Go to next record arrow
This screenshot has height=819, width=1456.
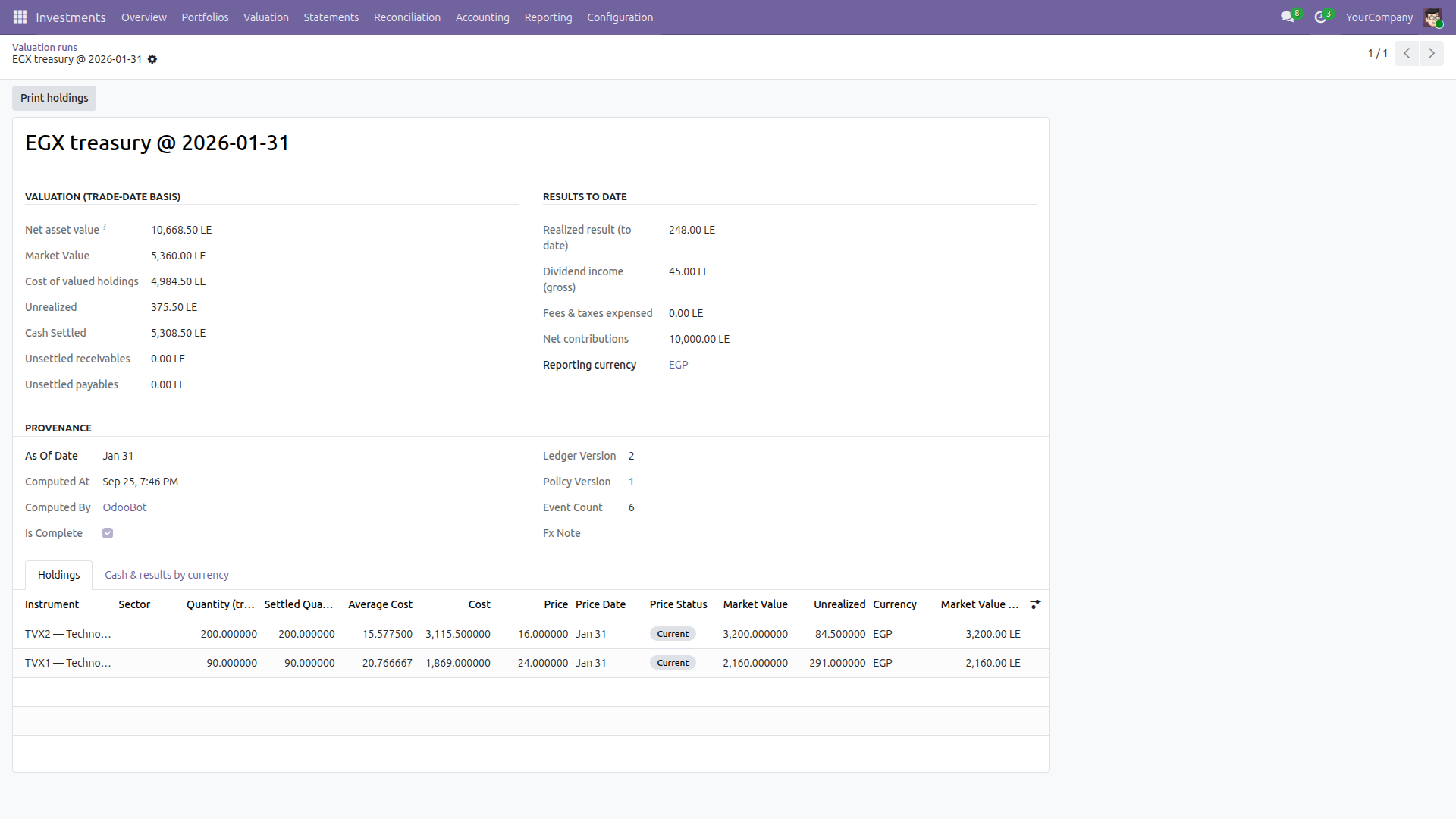1431,53
